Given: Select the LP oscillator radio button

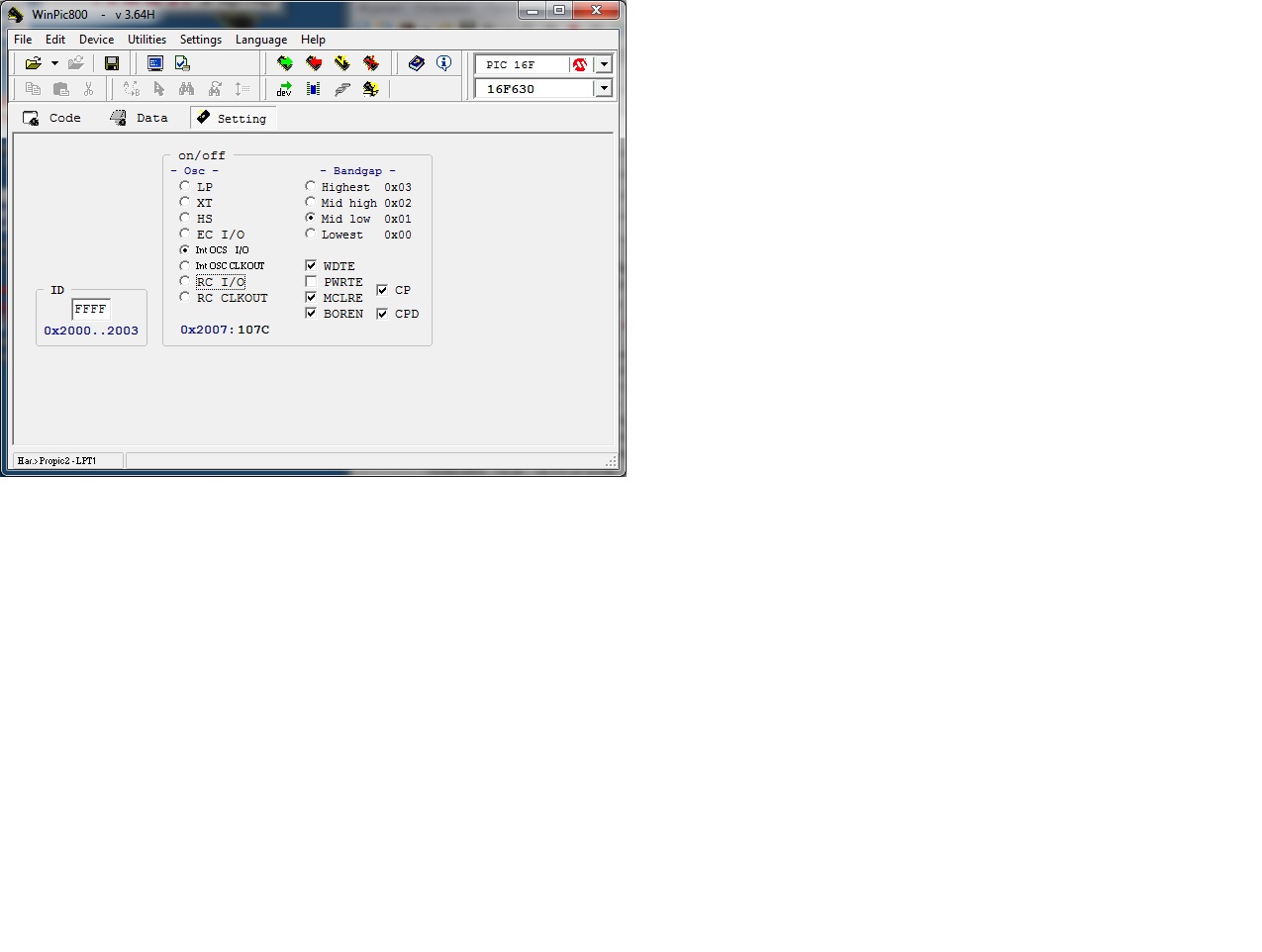Looking at the screenshot, I should pyautogui.click(x=185, y=186).
